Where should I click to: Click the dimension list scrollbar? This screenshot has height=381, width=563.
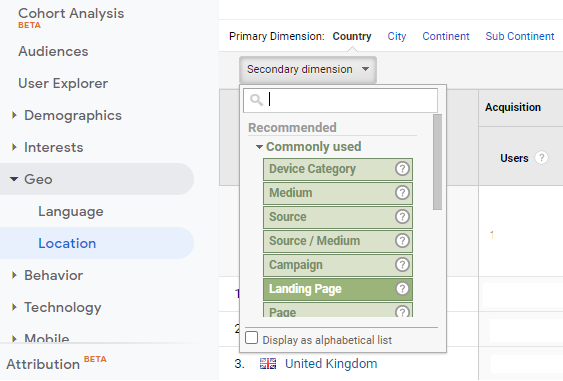click(437, 162)
